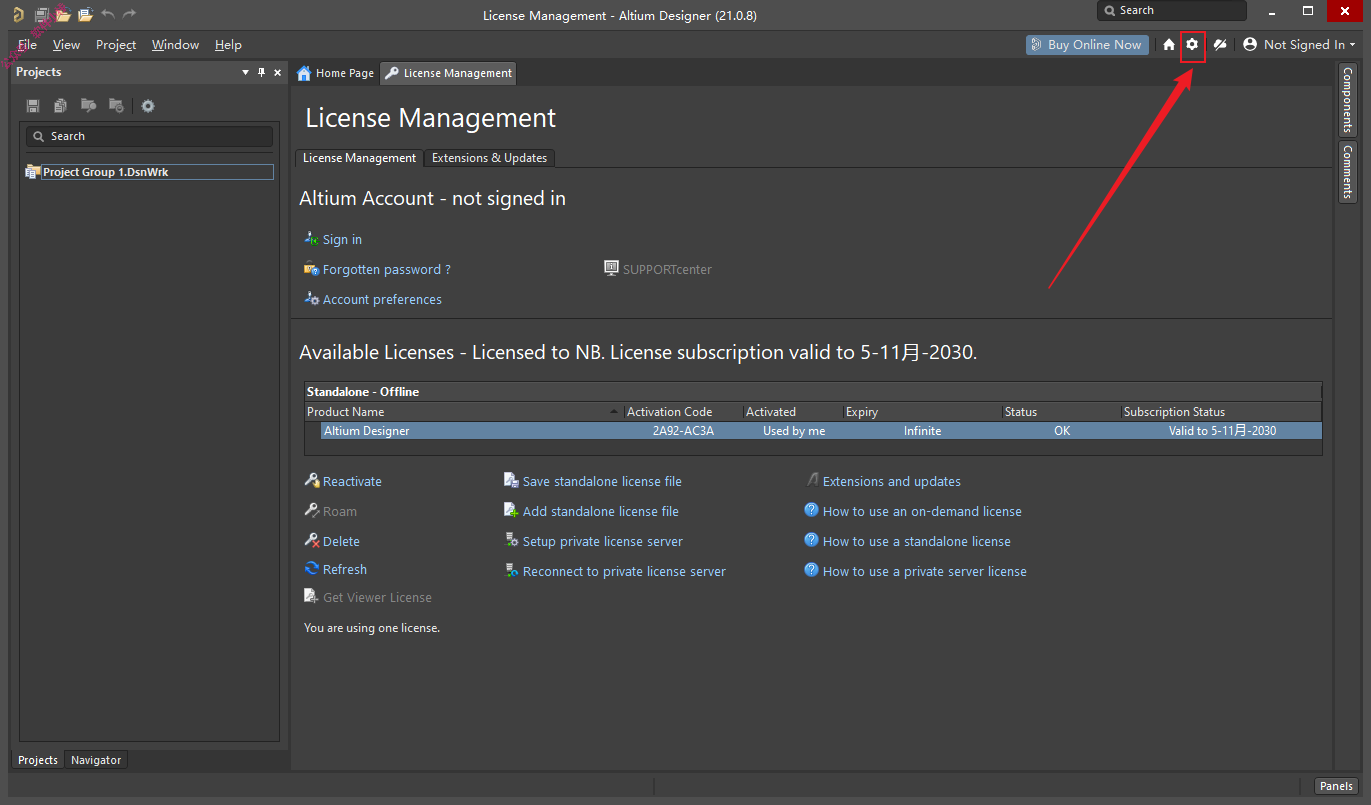Viewport: 1371px width, 805px height.
Task: Open the Help menu
Action: (x=228, y=44)
